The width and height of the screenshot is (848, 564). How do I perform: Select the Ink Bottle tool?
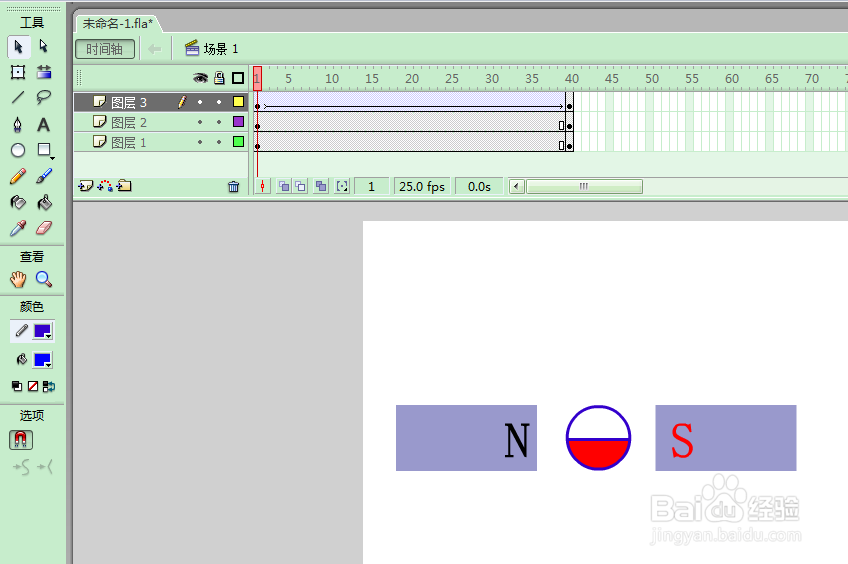[x=18, y=203]
